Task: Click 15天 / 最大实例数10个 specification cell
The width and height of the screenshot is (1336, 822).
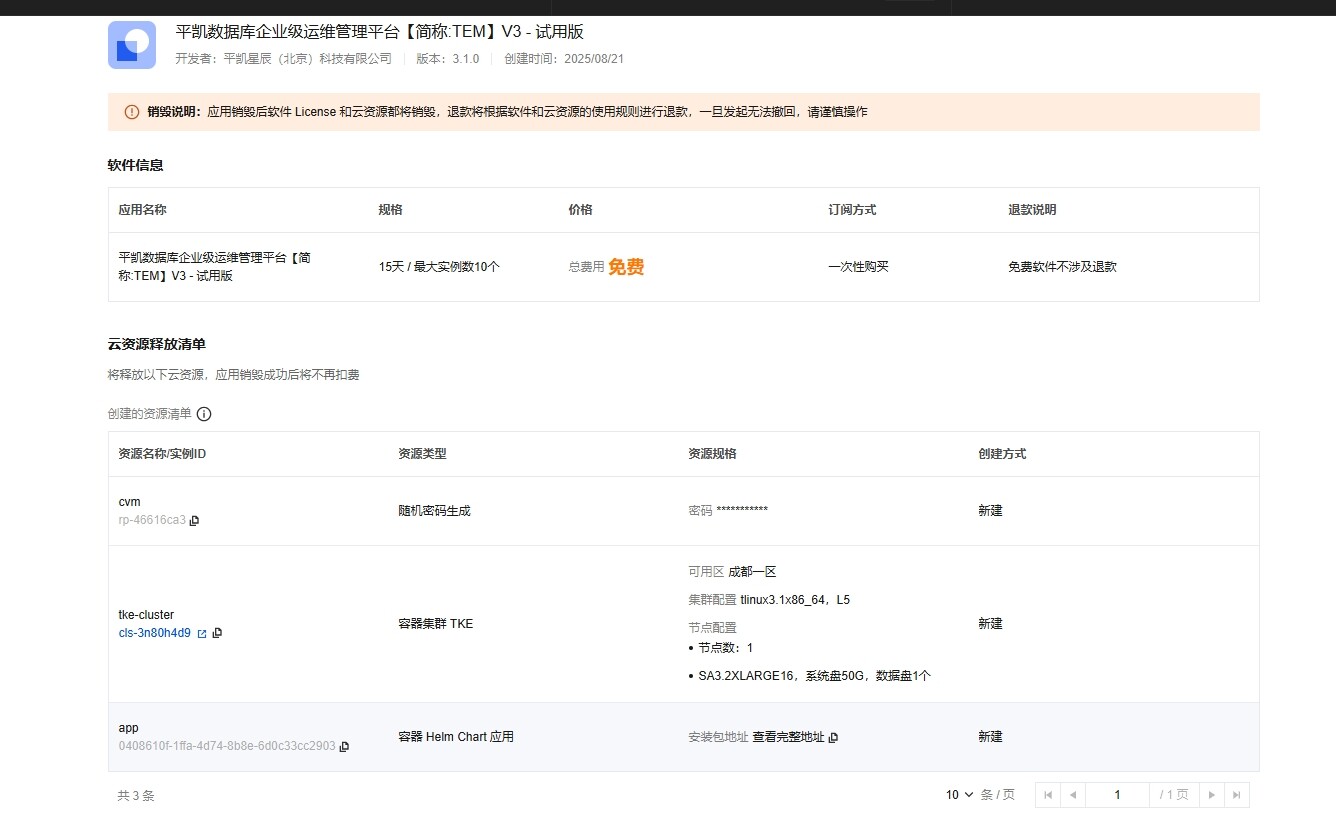Action: pyautogui.click(x=439, y=267)
